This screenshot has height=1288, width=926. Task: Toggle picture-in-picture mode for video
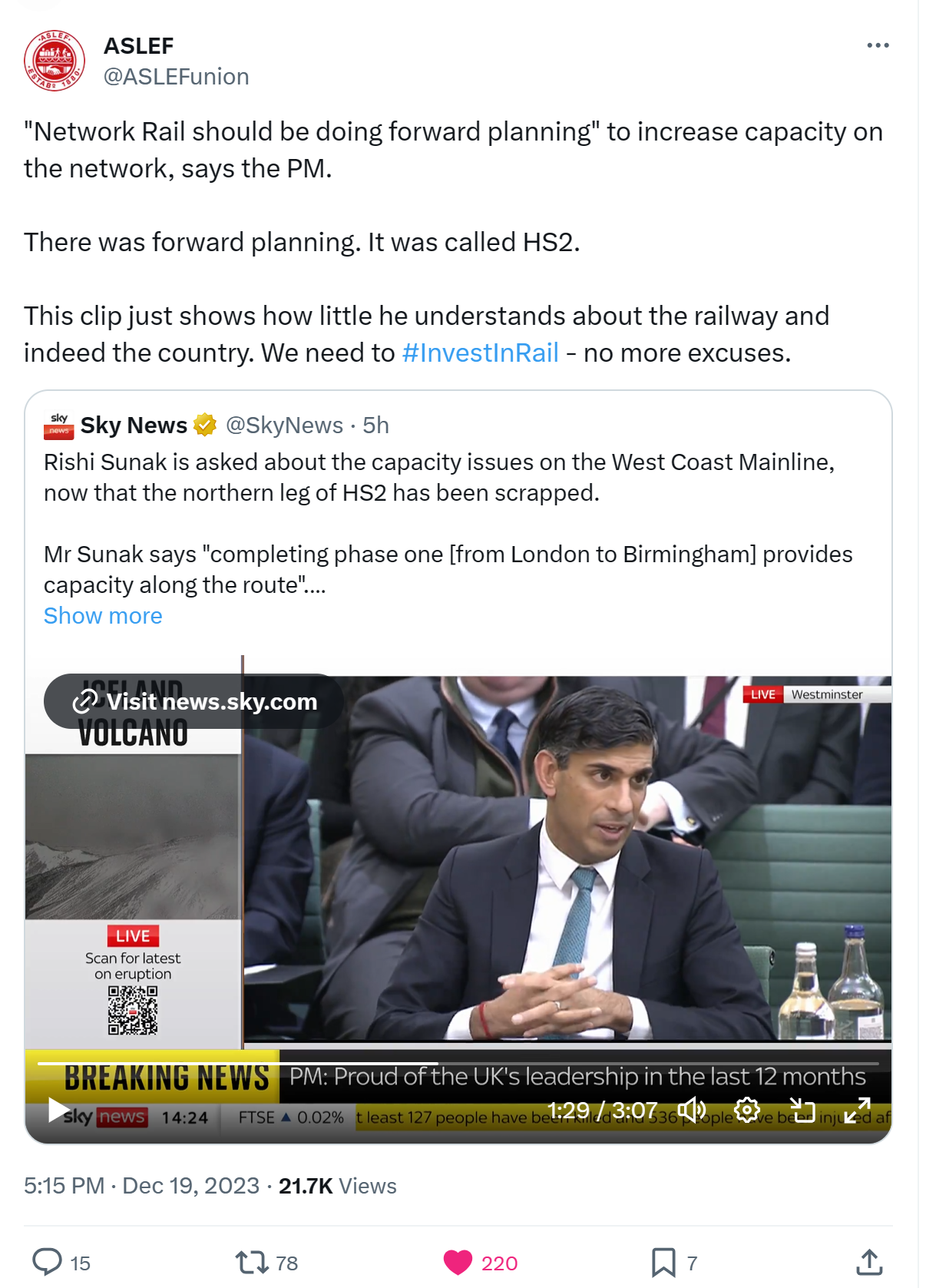point(802,1110)
